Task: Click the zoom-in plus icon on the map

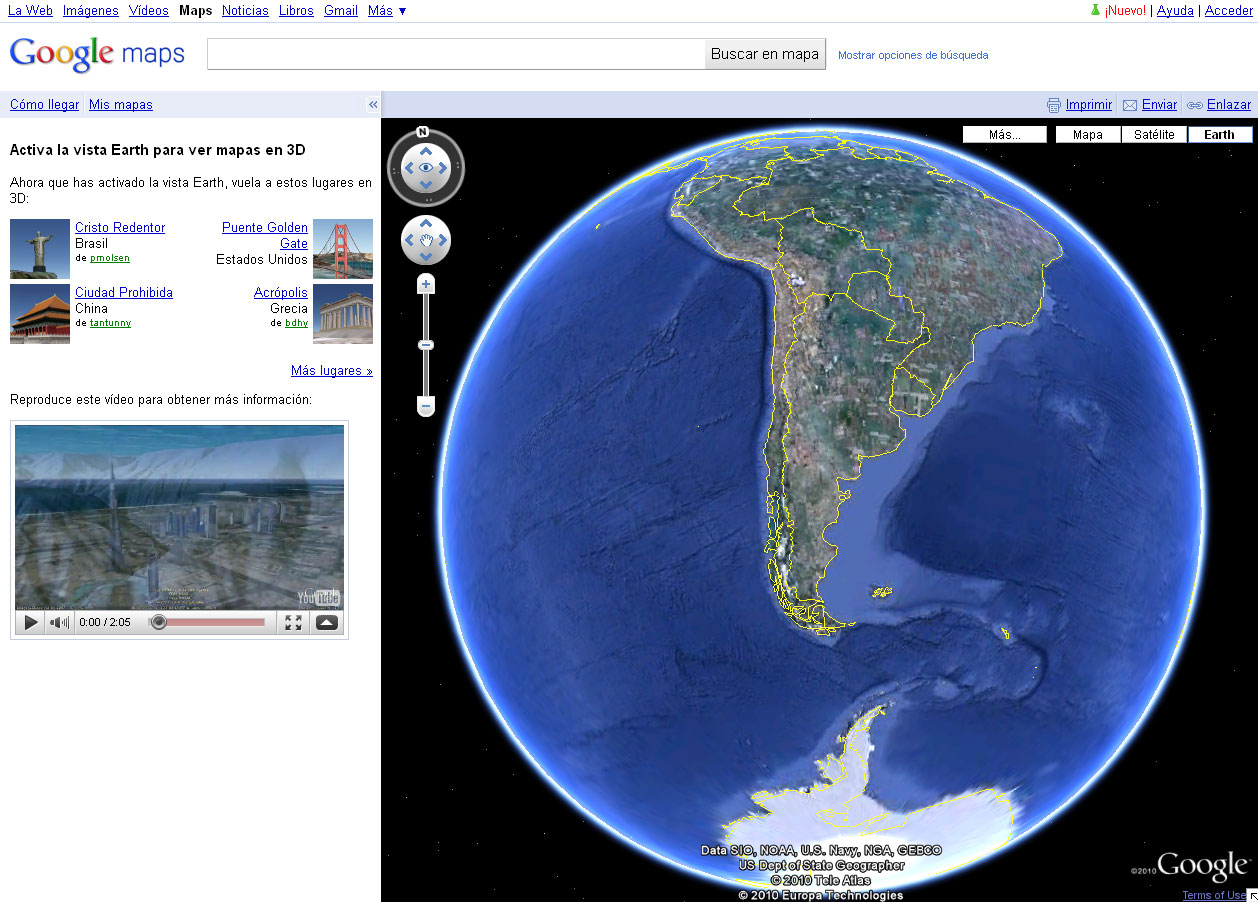Action: pos(425,283)
